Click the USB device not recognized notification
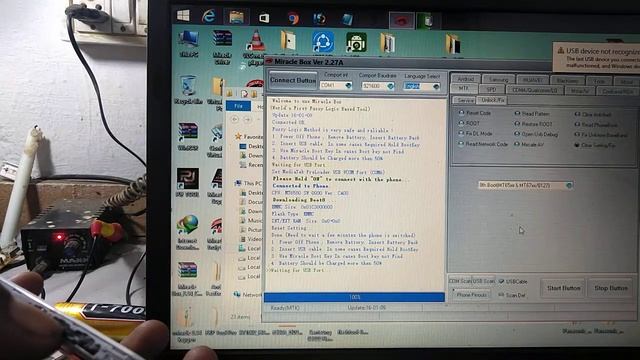Screen dimensions: 640x360 tap(597, 58)
